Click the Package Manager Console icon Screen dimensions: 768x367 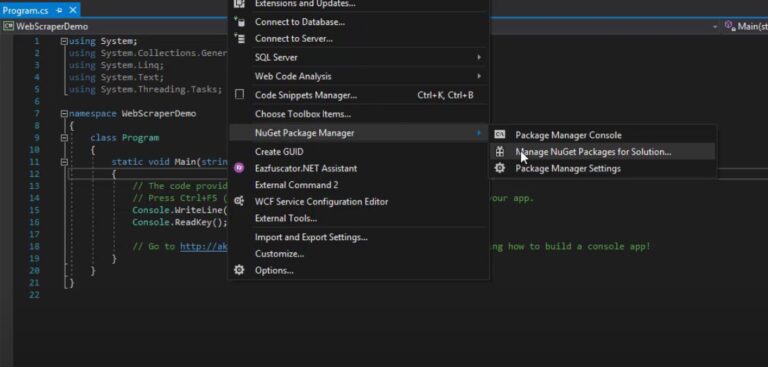tap(500, 135)
